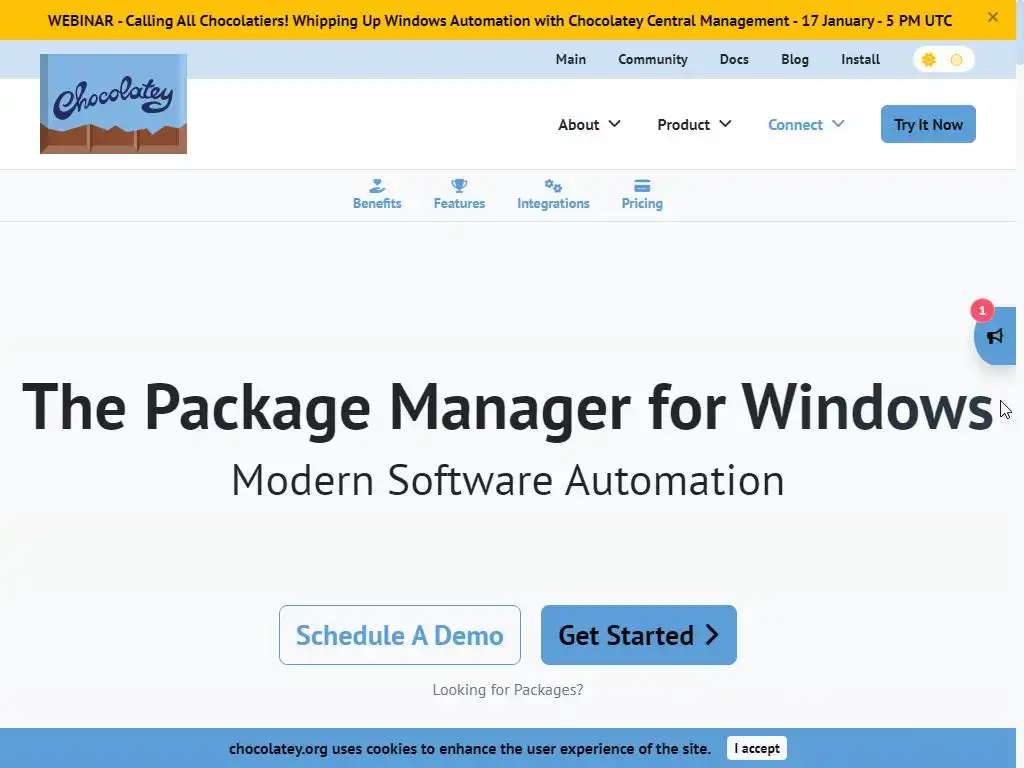The width and height of the screenshot is (1024, 768).
Task: Click the Integrations gears icon
Action: click(553, 186)
